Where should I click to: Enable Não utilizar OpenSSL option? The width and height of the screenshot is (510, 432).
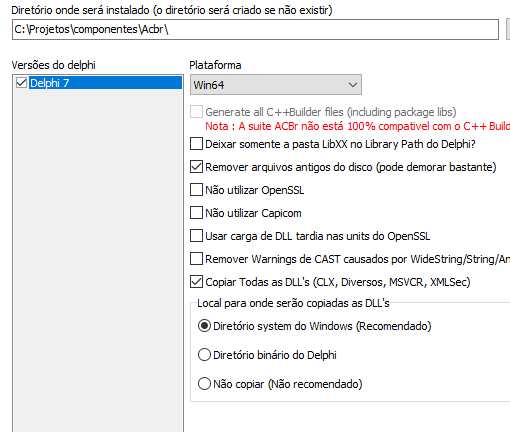pyautogui.click(x=196, y=190)
